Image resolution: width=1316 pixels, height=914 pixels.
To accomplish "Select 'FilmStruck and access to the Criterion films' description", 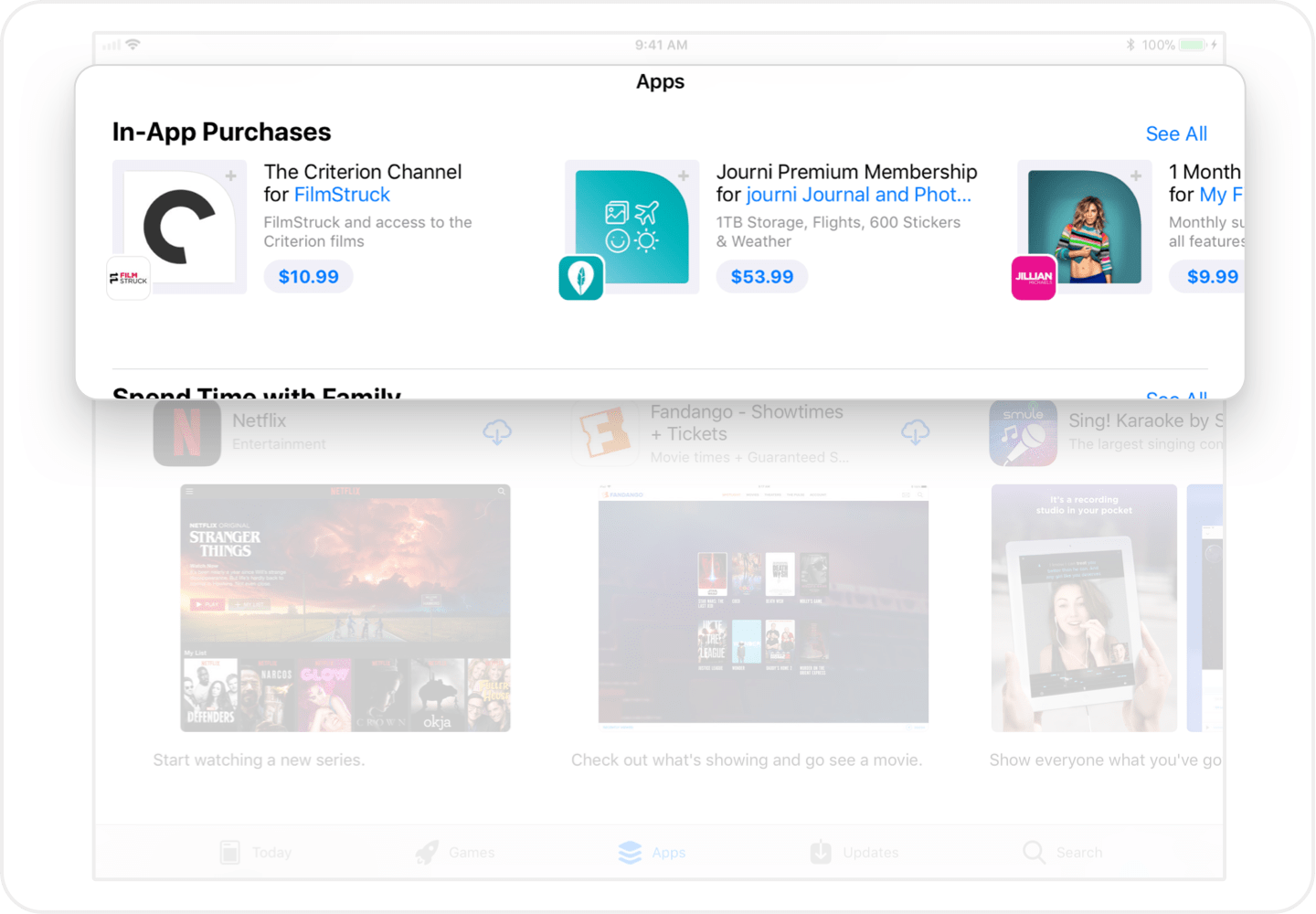I will [x=367, y=231].
